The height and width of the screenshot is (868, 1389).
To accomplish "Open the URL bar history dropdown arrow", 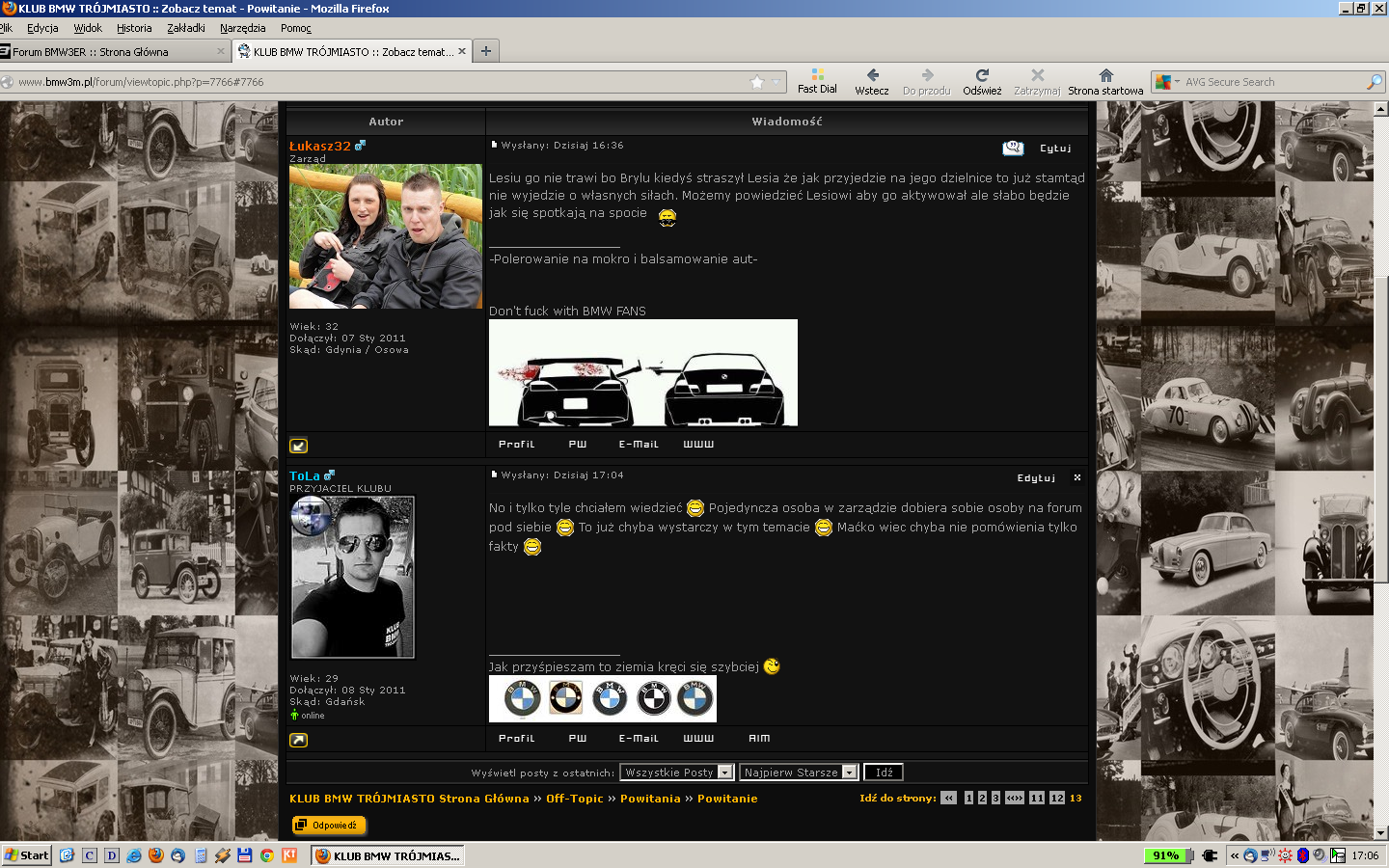I will pos(776,82).
